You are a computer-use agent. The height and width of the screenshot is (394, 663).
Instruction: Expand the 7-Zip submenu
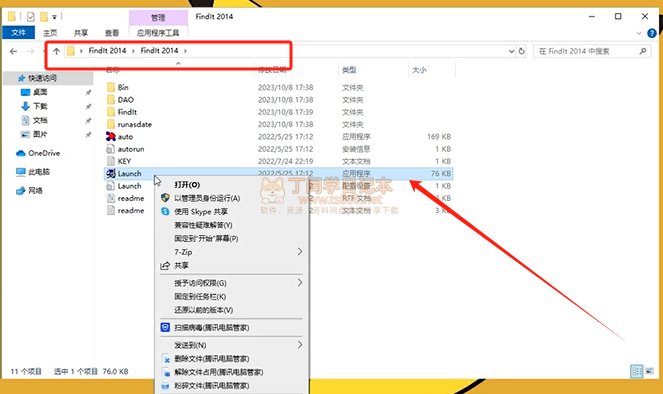pyautogui.click(x=232, y=252)
